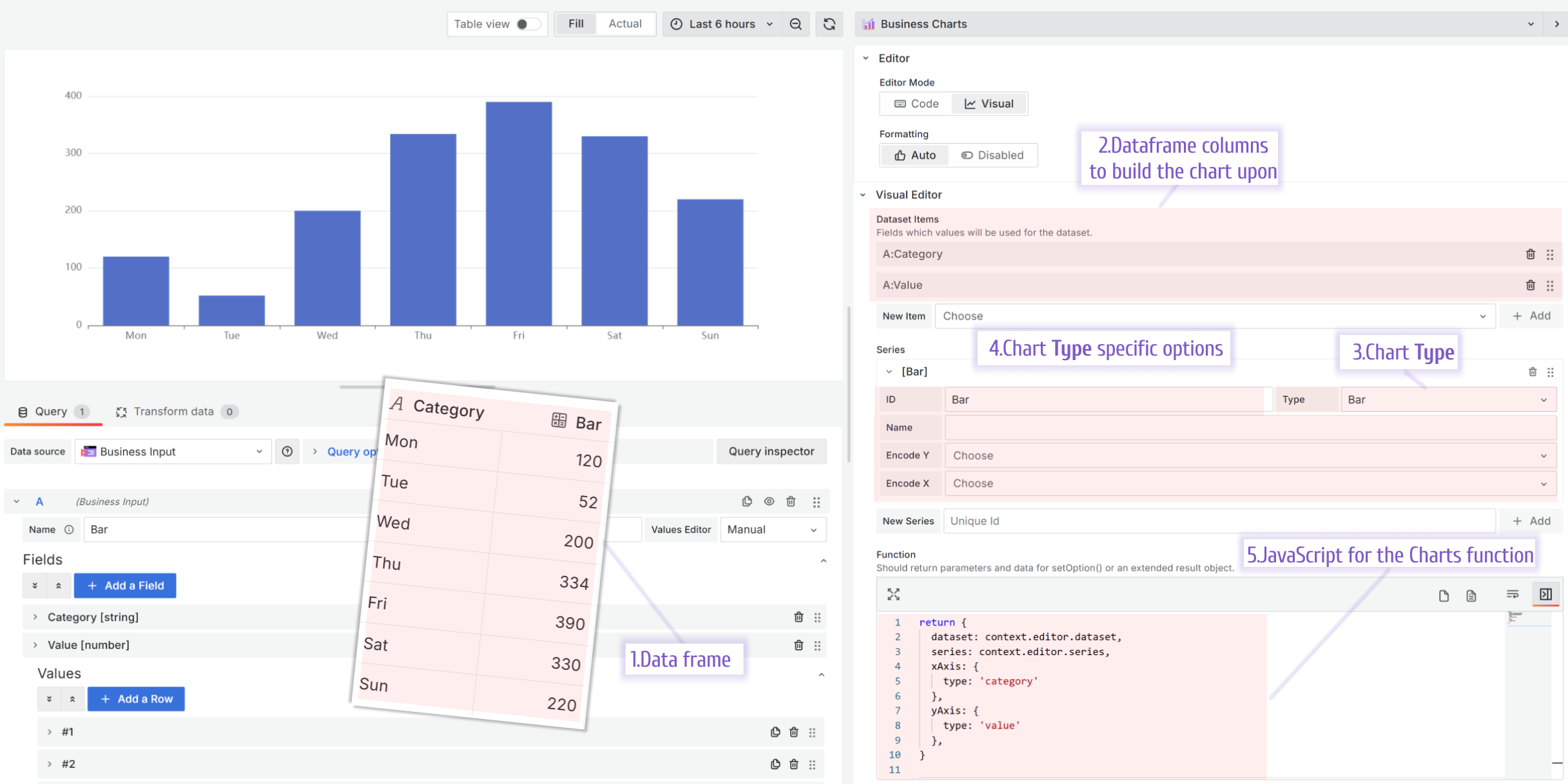
Task: Select the Code editor mode tab
Action: click(x=915, y=103)
